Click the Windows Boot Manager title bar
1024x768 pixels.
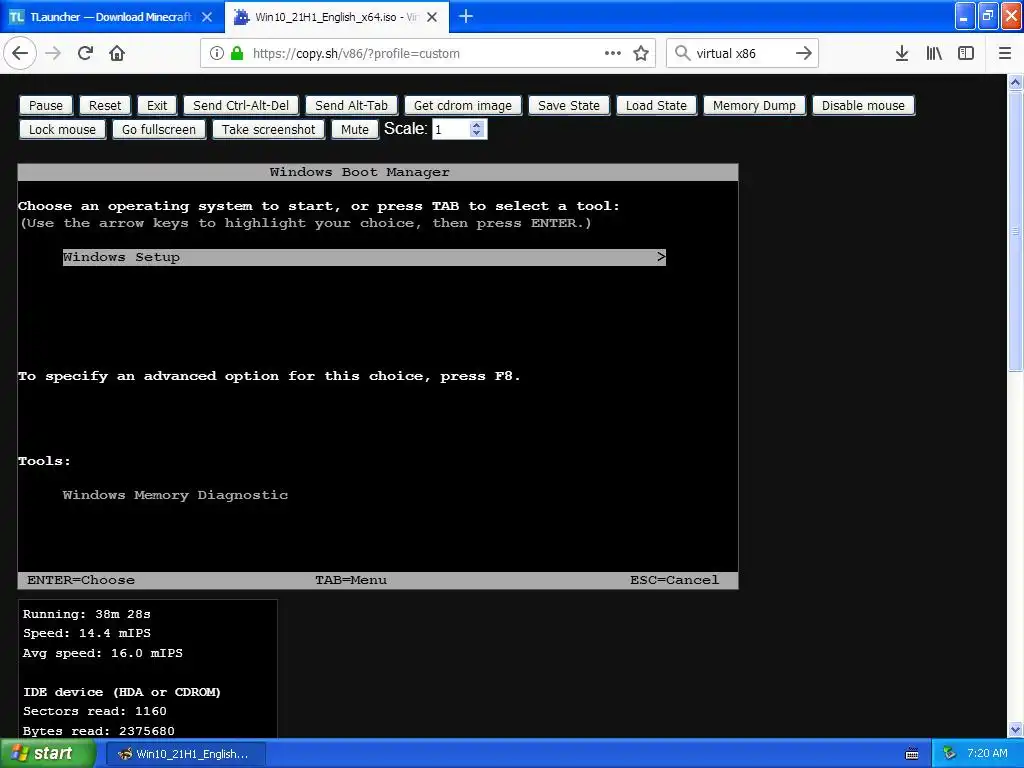[378, 172]
